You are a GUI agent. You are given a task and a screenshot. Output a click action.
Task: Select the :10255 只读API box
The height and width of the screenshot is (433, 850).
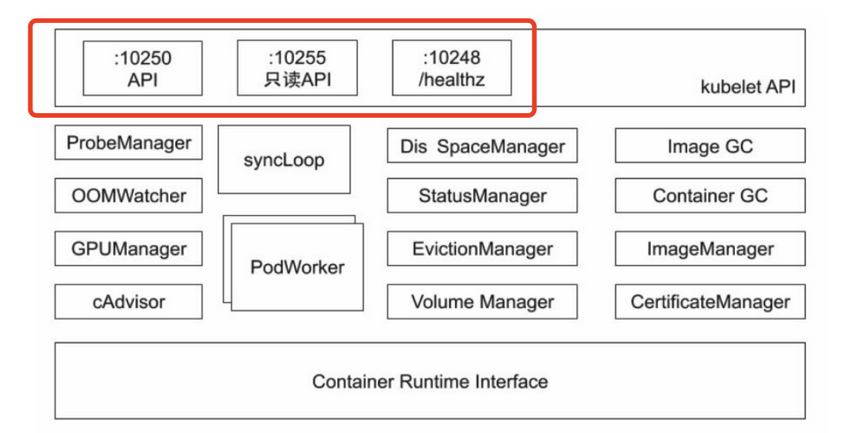tap(297, 68)
